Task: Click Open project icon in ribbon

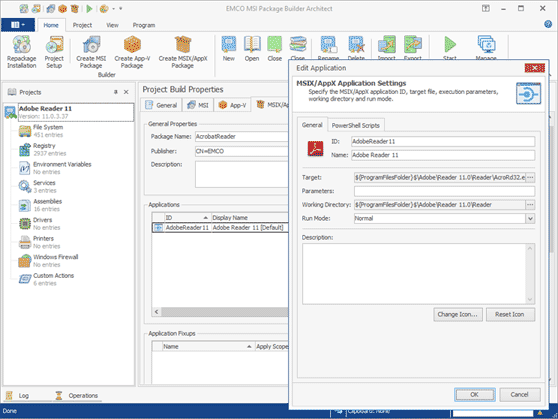Action: coord(252,48)
